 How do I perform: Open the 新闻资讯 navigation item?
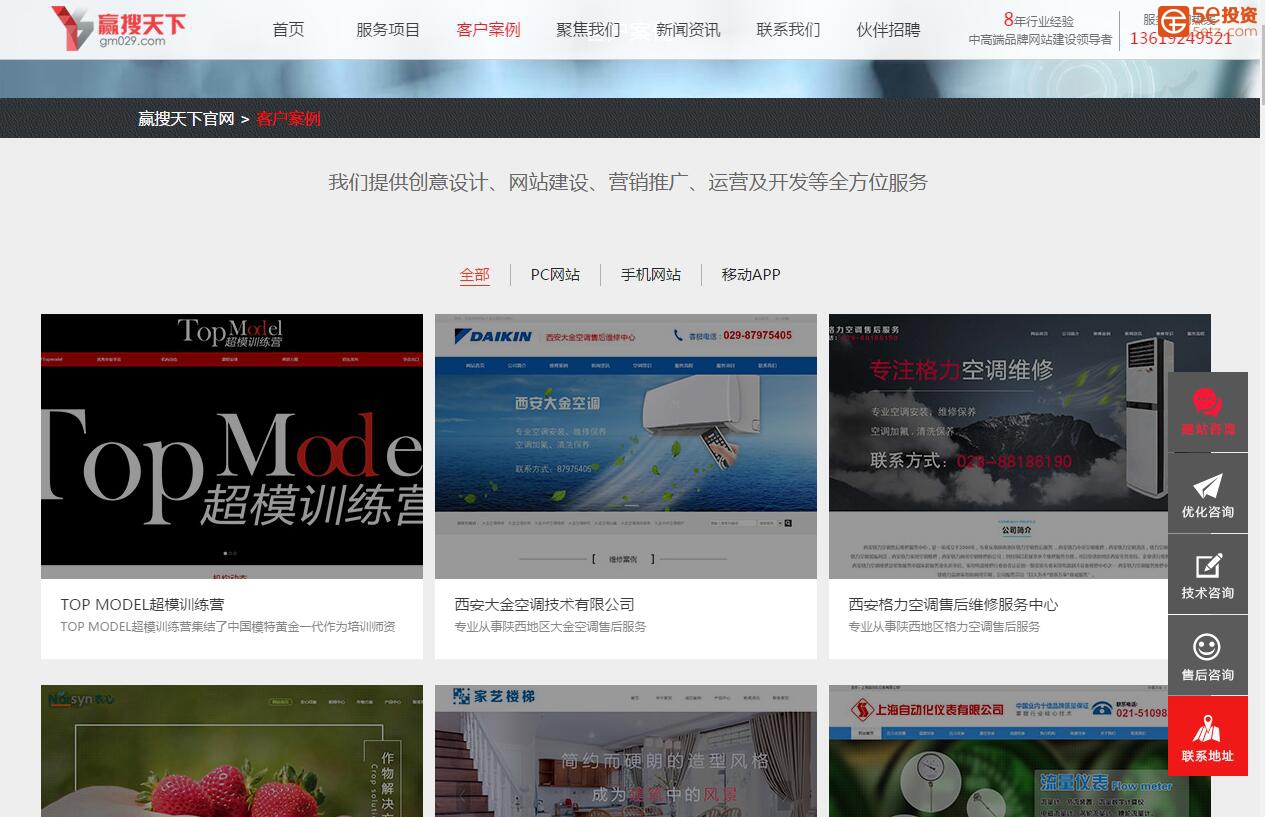pyautogui.click(x=688, y=30)
